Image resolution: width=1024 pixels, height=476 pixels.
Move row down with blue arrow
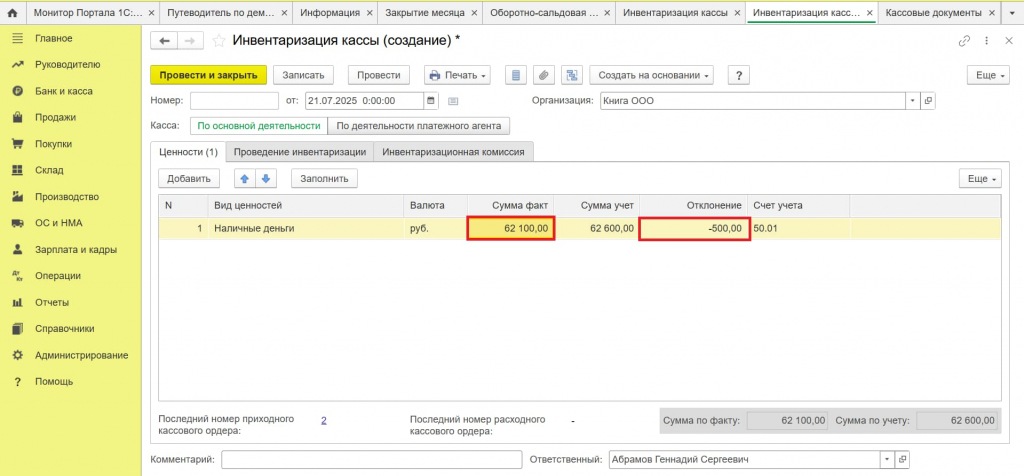pyautogui.click(x=266, y=178)
